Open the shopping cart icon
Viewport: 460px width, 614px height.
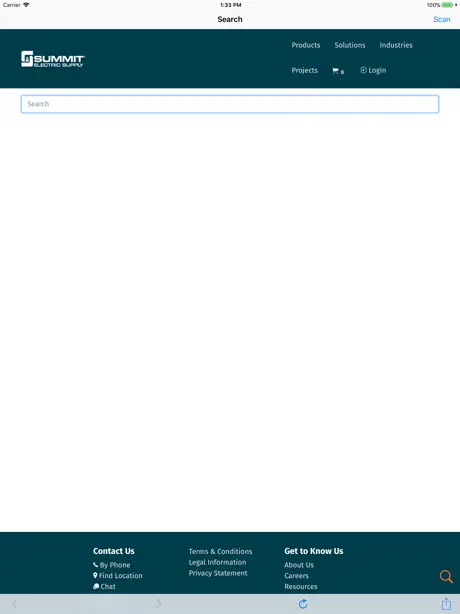tap(338, 71)
